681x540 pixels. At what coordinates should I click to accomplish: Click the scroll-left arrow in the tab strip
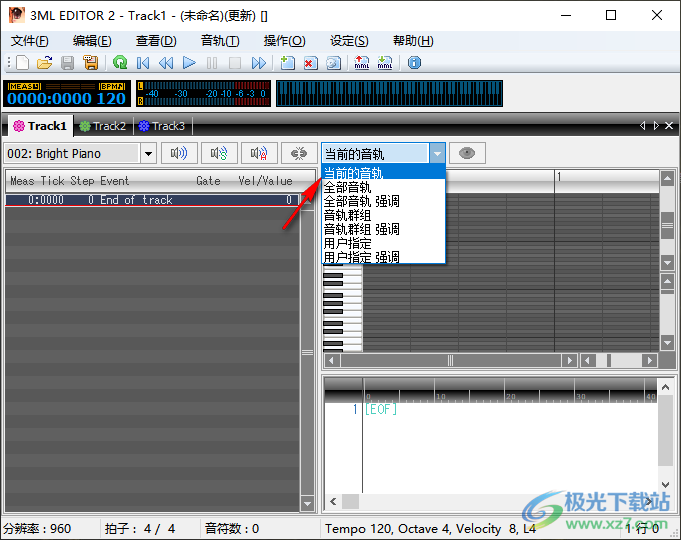pyautogui.click(x=642, y=126)
